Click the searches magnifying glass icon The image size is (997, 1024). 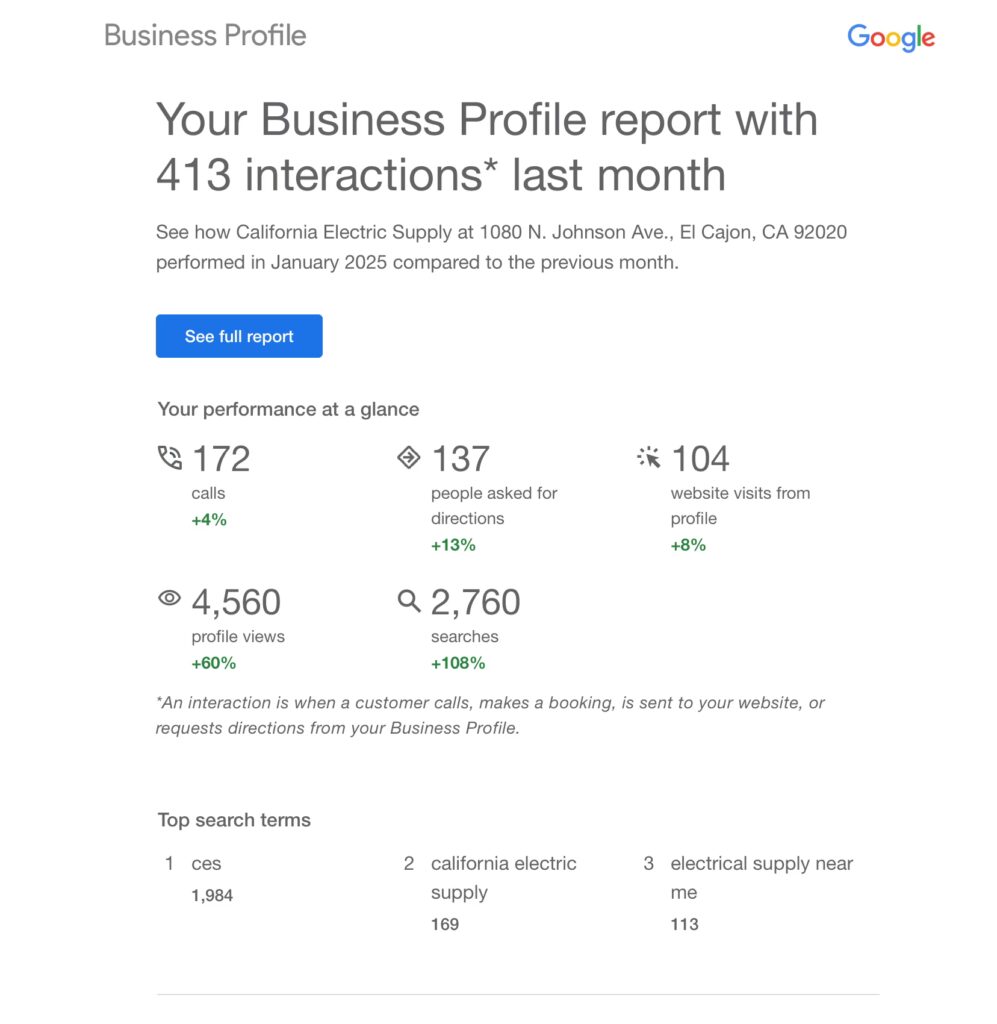click(408, 600)
